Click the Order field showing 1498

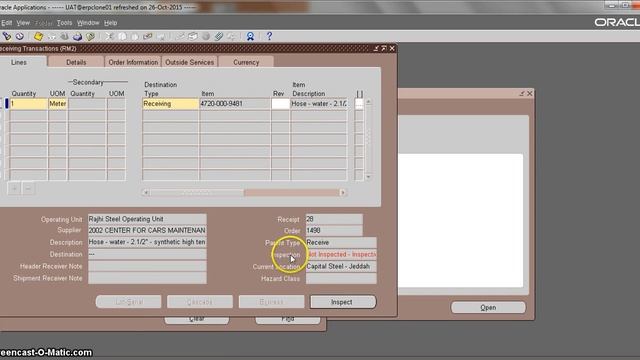coord(333,231)
